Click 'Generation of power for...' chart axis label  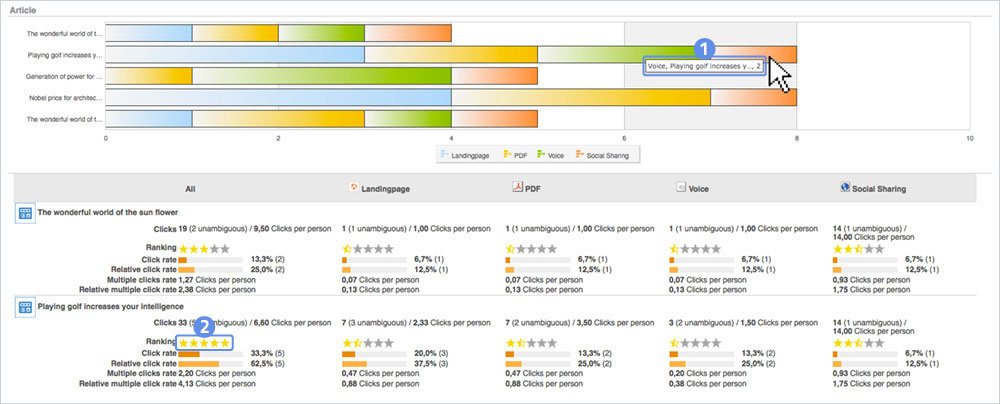click(x=64, y=76)
